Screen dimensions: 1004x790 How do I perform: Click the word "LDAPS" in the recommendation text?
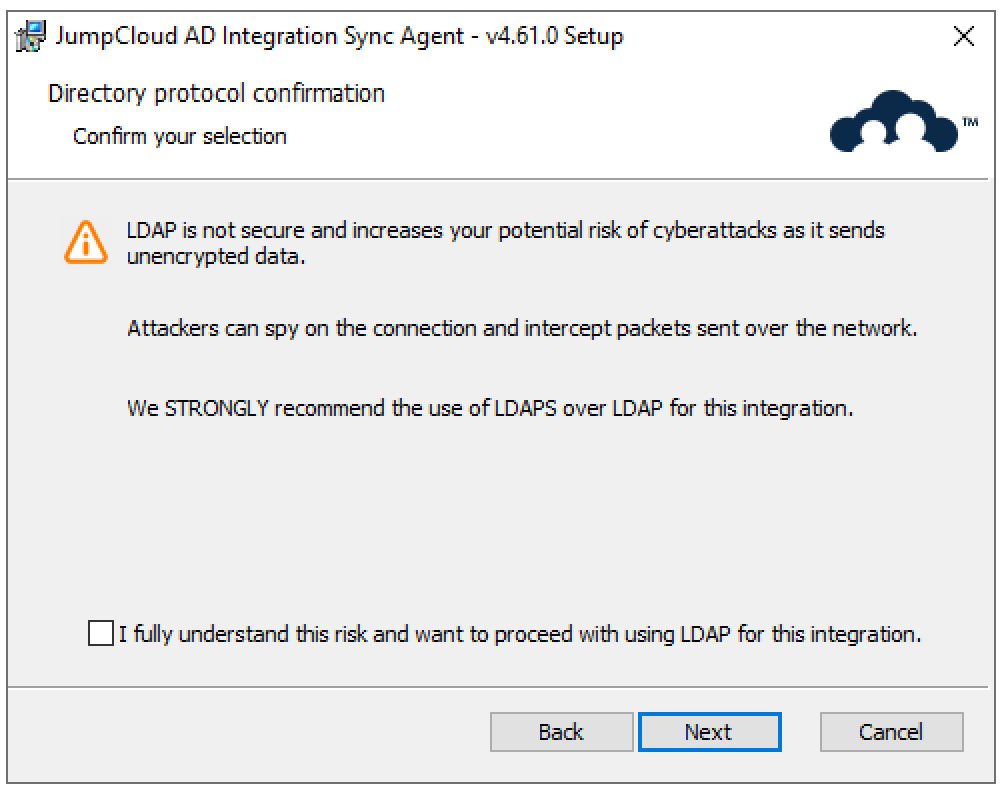(521, 409)
